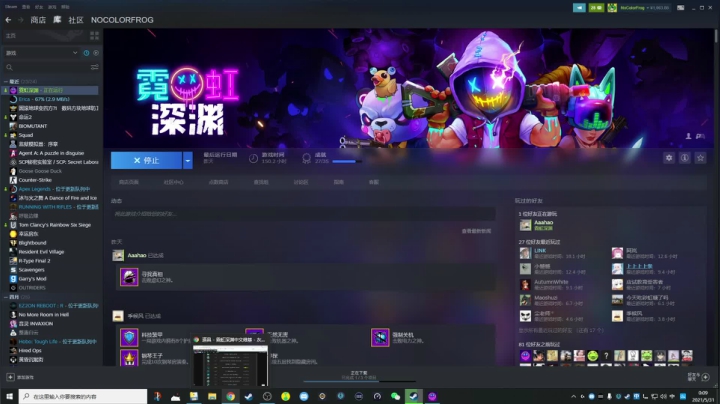This screenshot has width=720, height=404.
Task: Go back with the left arrow
Action: (x=8, y=20)
